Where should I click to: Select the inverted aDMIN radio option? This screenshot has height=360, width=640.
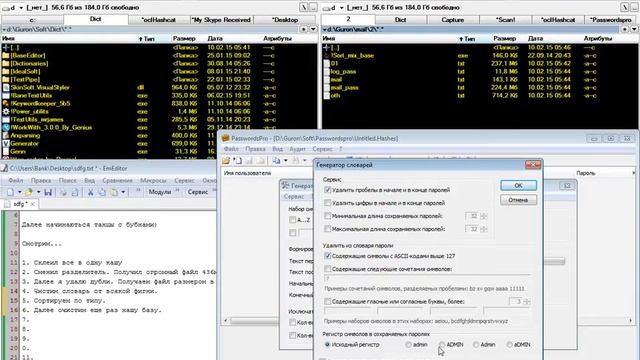[509, 344]
